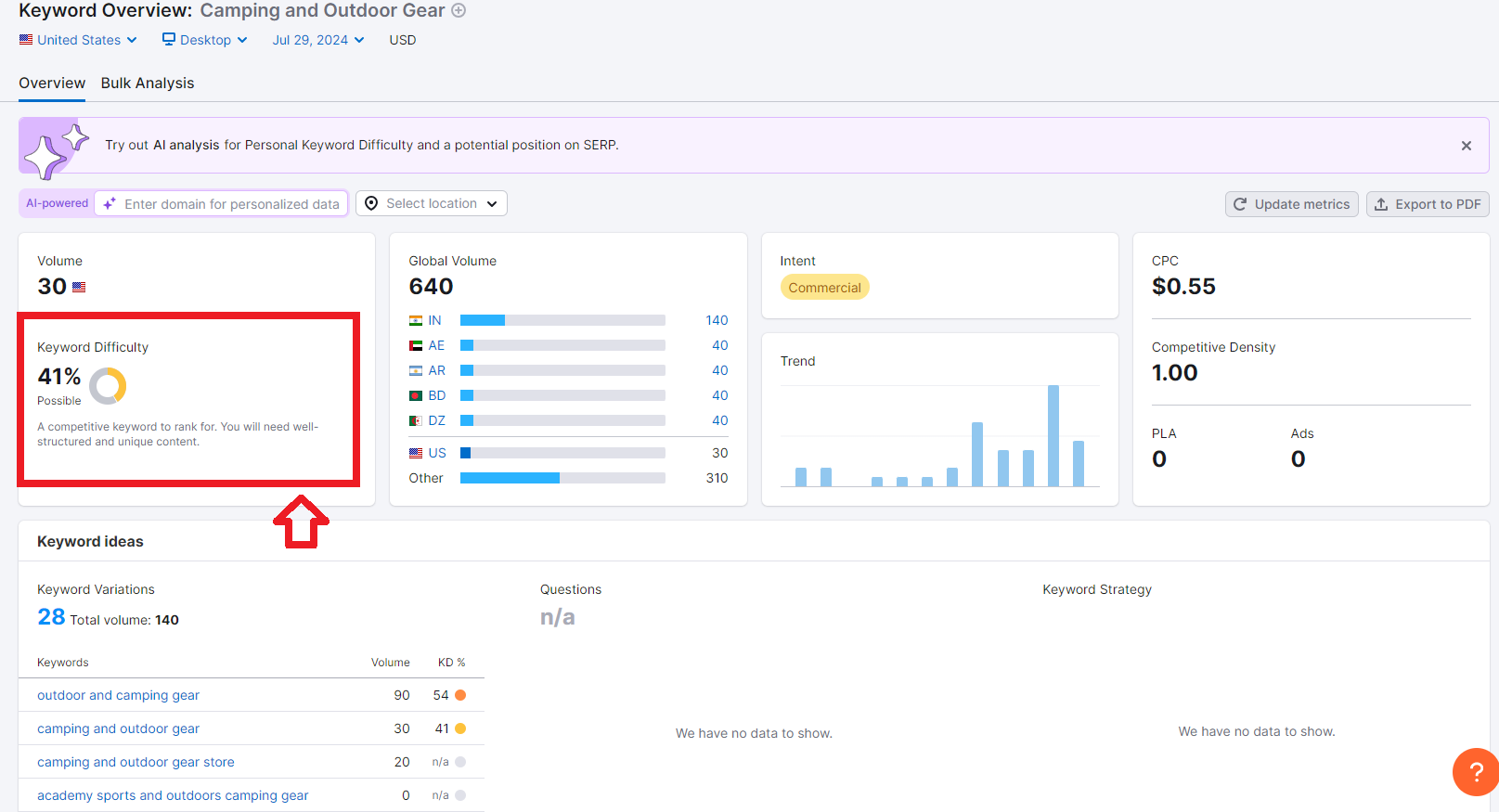Click the 28 keyword variations count
This screenshot has height=812, width=1499.
(51, 617)
